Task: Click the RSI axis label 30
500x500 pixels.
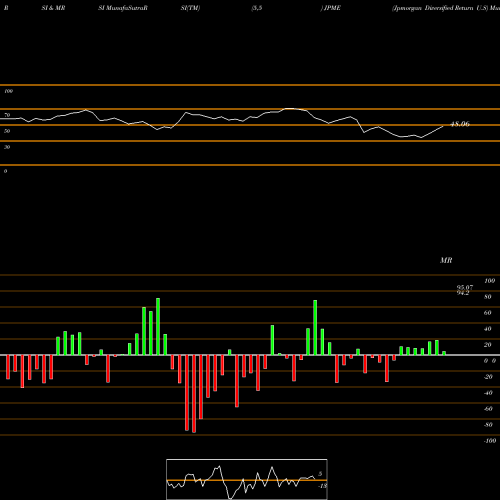Action: (7, 147)
